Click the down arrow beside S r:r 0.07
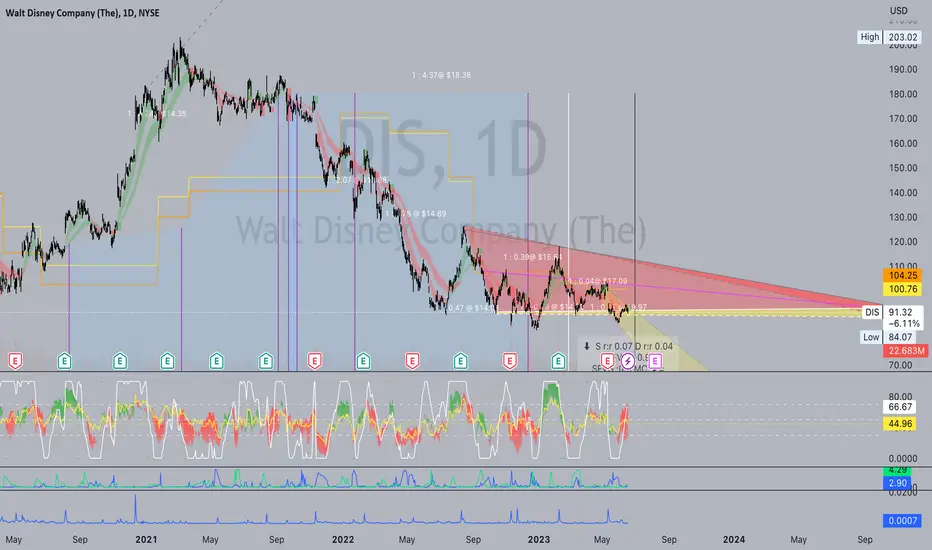This screenshot has height=550, width=932. pos(587,346)
